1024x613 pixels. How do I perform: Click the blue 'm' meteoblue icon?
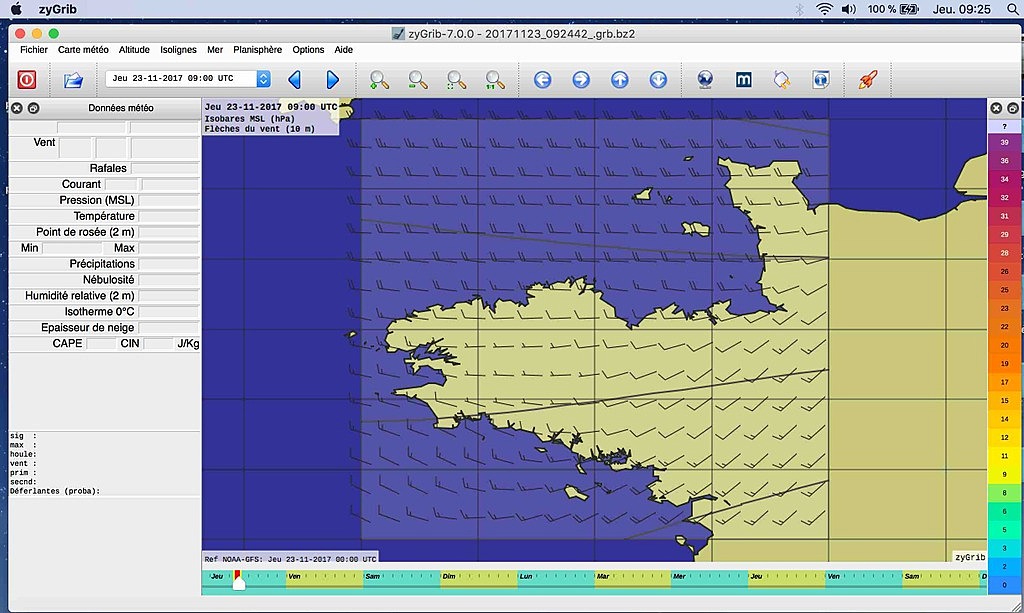coord(743,80)
